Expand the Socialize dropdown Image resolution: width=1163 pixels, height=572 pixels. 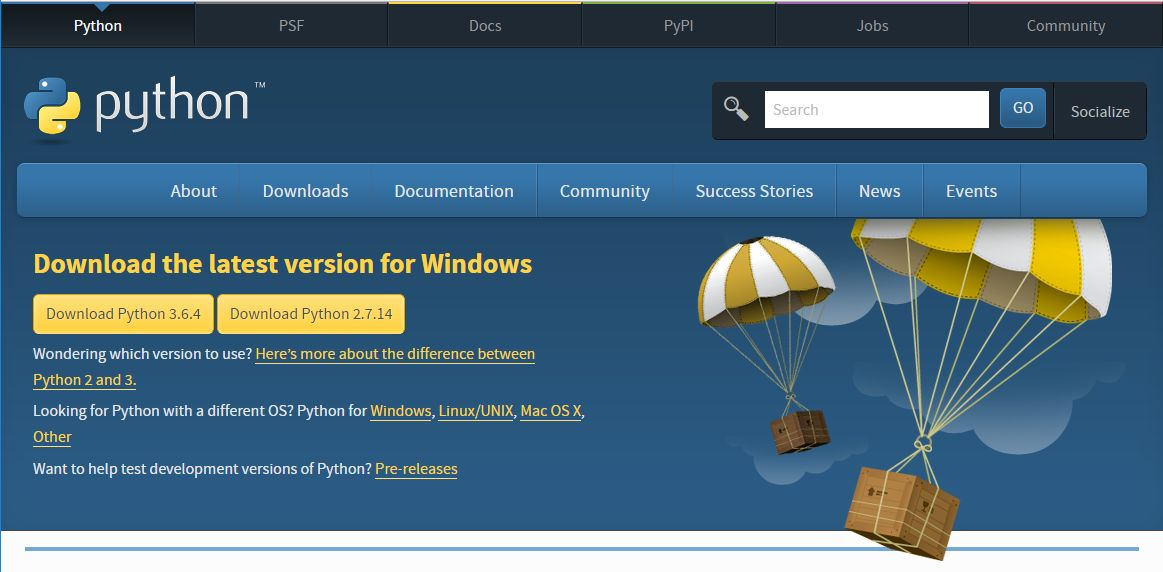click(1100, 111)
